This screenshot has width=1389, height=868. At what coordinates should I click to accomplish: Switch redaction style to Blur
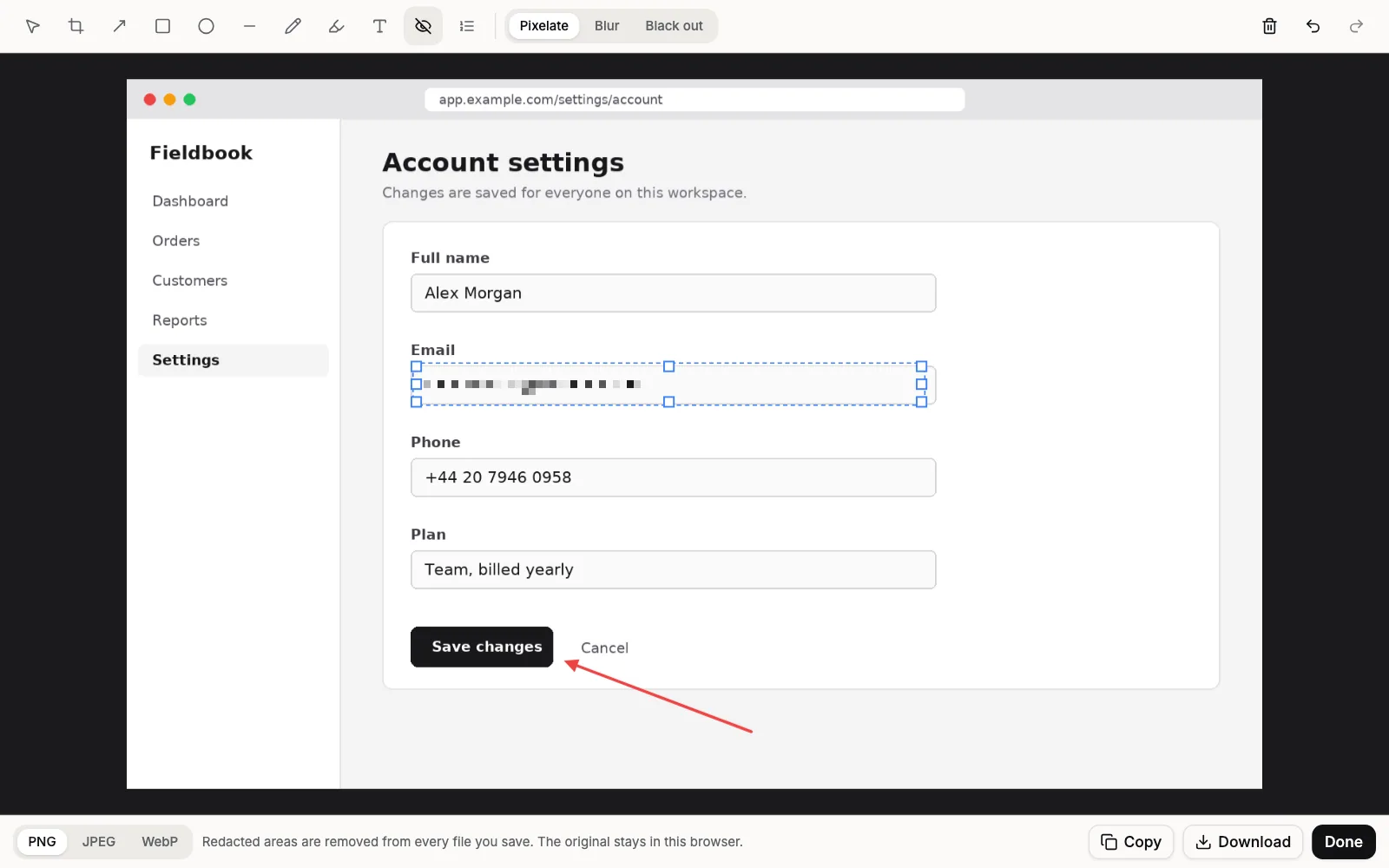point(607,26)
